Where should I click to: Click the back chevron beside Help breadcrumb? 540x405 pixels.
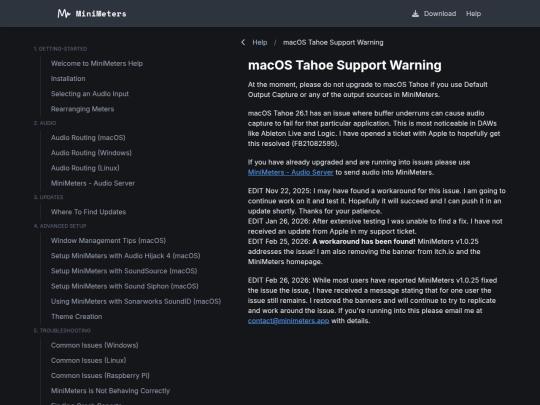[243, 42]
